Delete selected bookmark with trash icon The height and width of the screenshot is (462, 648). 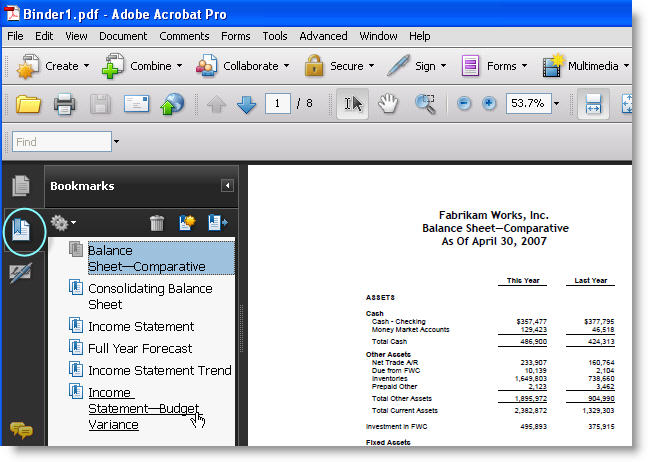click(x=157, y=223)
